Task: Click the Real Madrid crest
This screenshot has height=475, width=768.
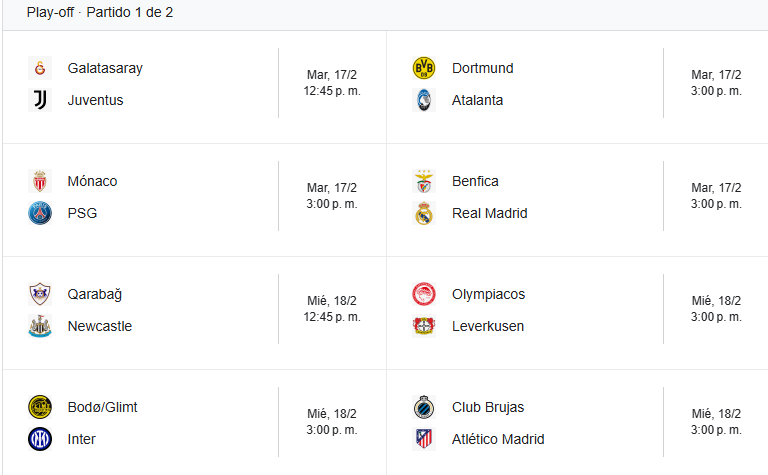Action: point(424,213)
